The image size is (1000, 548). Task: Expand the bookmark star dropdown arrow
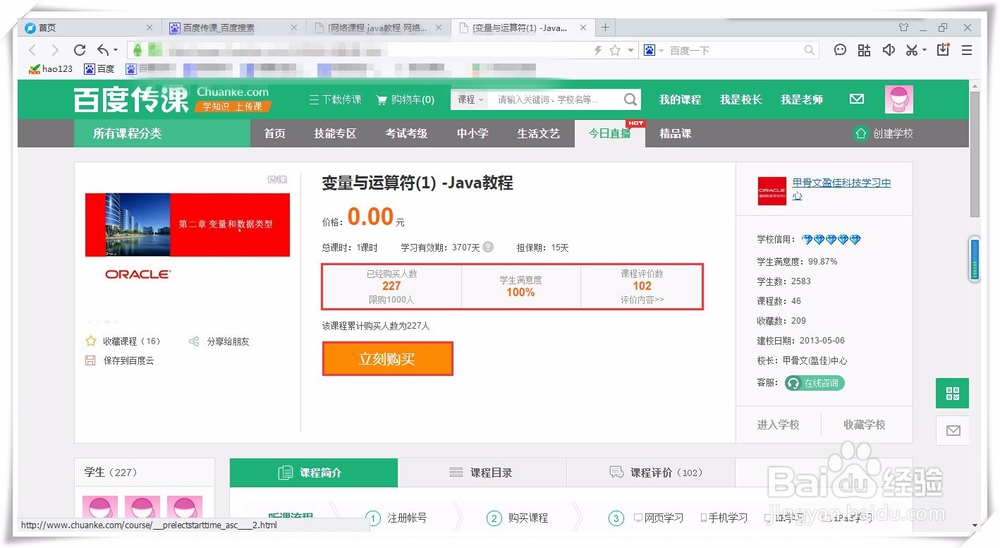pos(631,50)
